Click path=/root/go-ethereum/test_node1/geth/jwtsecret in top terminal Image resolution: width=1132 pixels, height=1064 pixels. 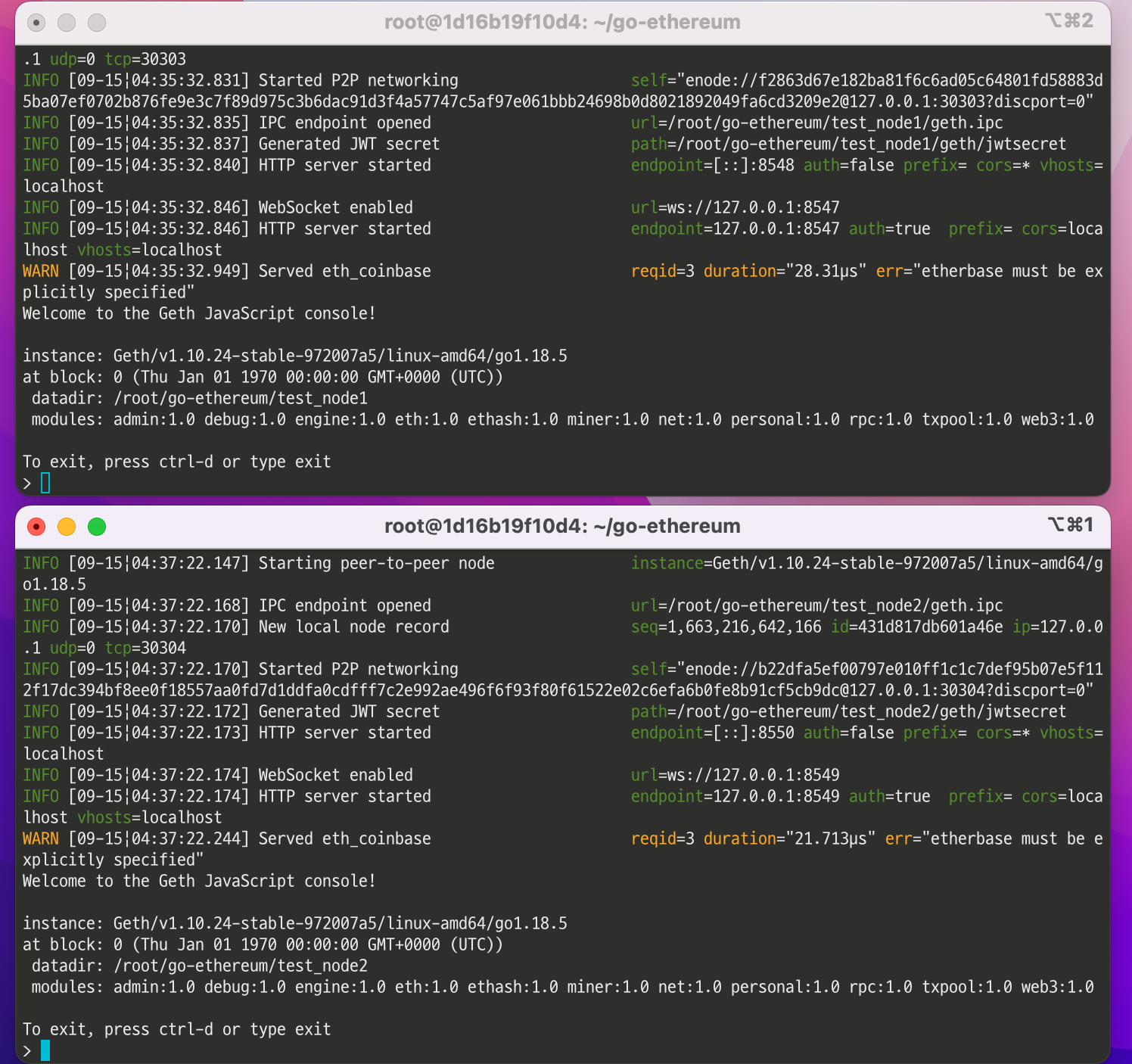tap(848, 144)
